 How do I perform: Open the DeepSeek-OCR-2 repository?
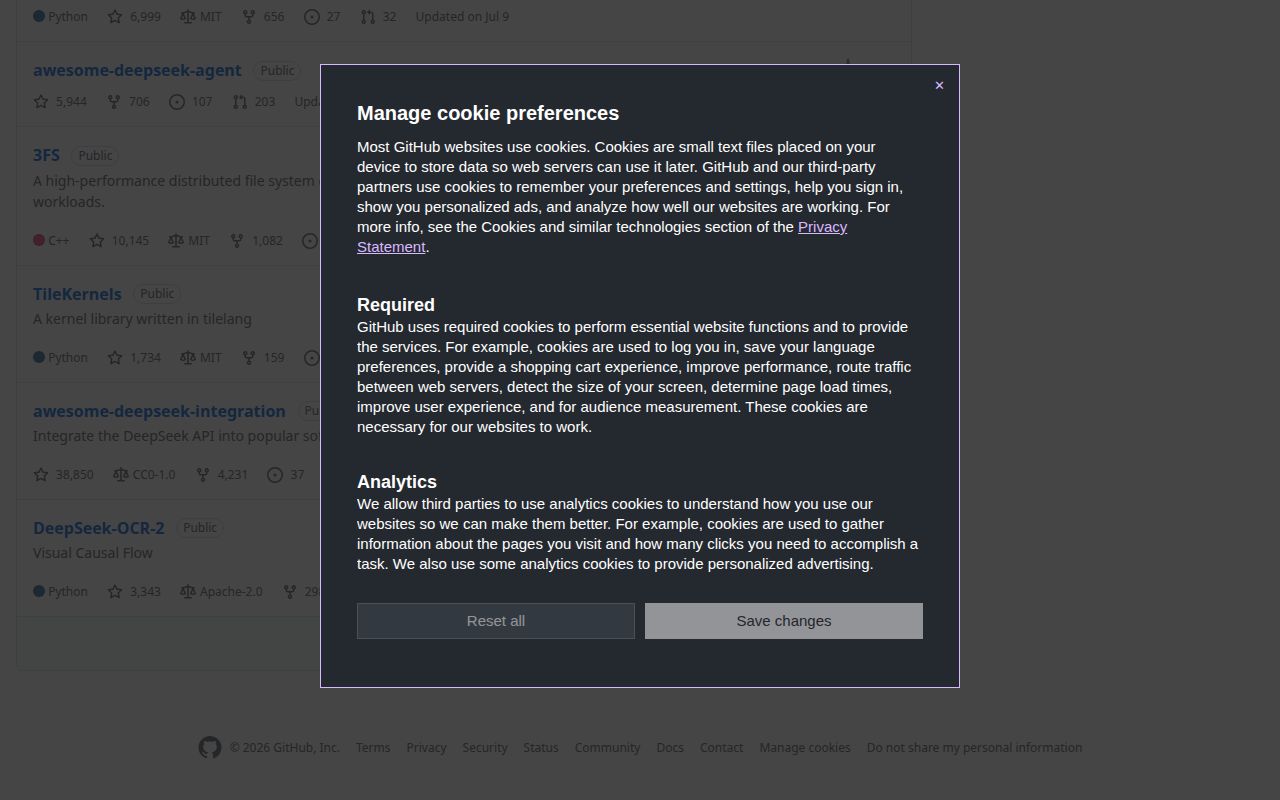pyautogui.click(x=99, y=529)
